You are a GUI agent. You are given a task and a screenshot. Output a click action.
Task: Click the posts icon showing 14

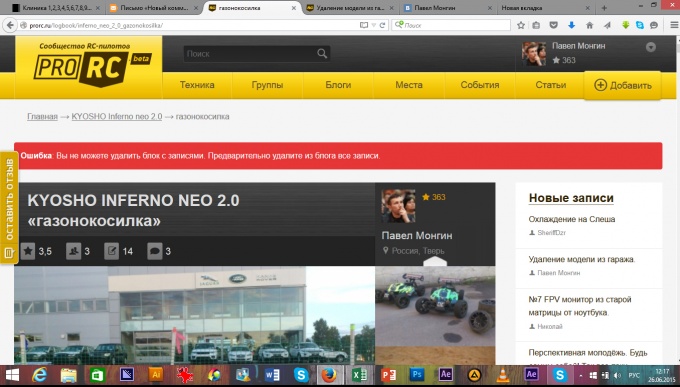pyautogui.click(x=111, y=251)
